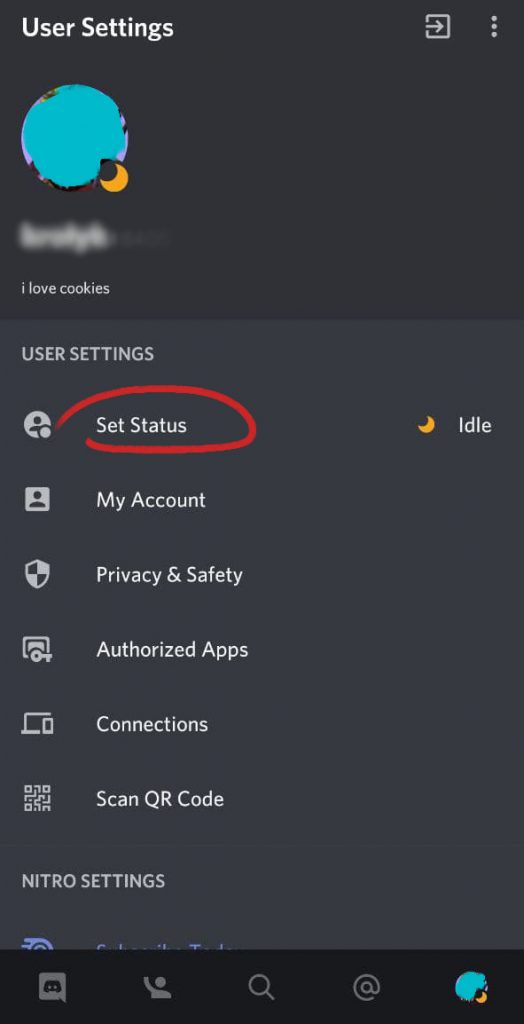Tap the log out icon in header
Image resolution: width=524 pixels, height=1024 pixels.
[x=437, y=27]
